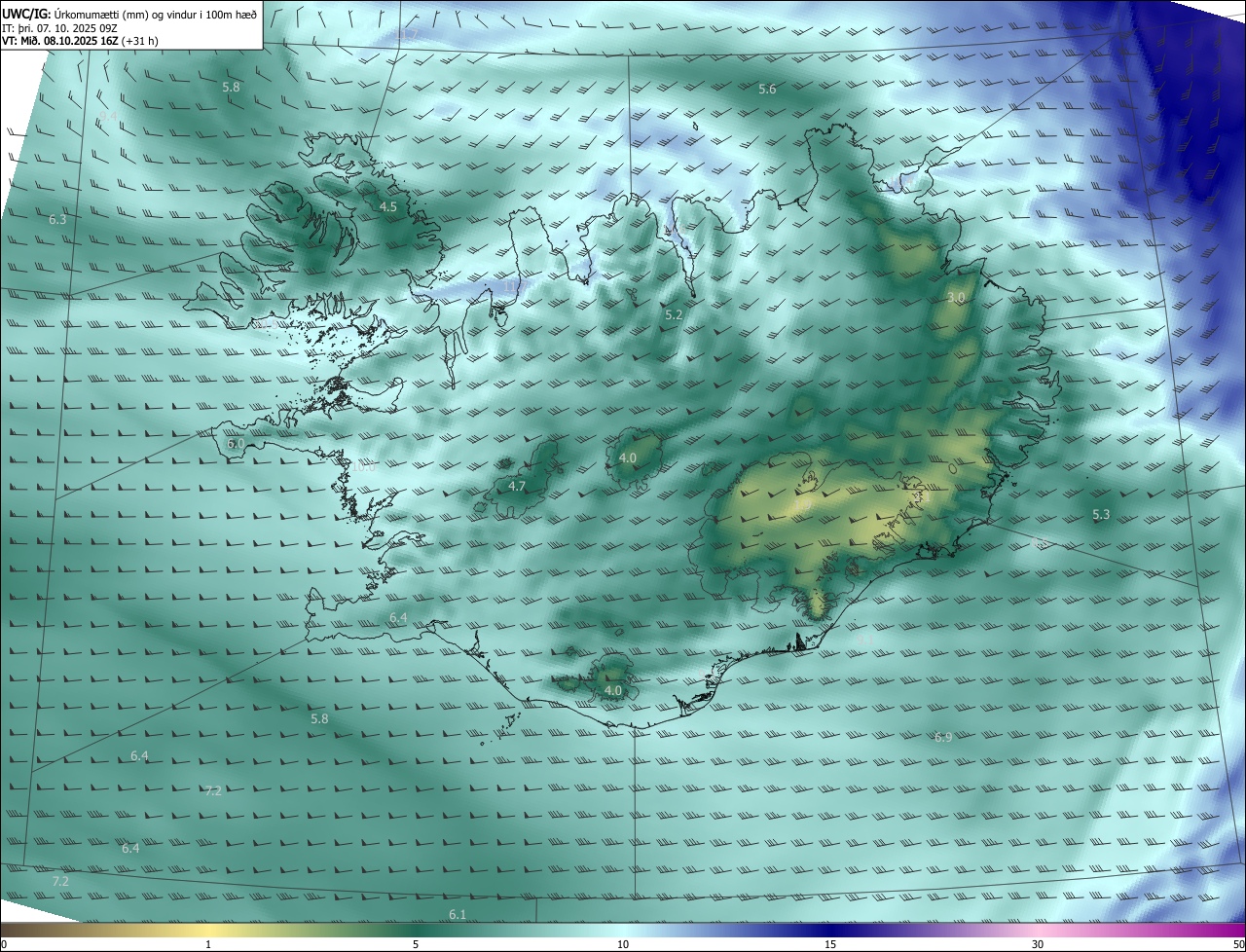Click the 6.3 value label on the map
1246x952 pixels.
[57, 220]
